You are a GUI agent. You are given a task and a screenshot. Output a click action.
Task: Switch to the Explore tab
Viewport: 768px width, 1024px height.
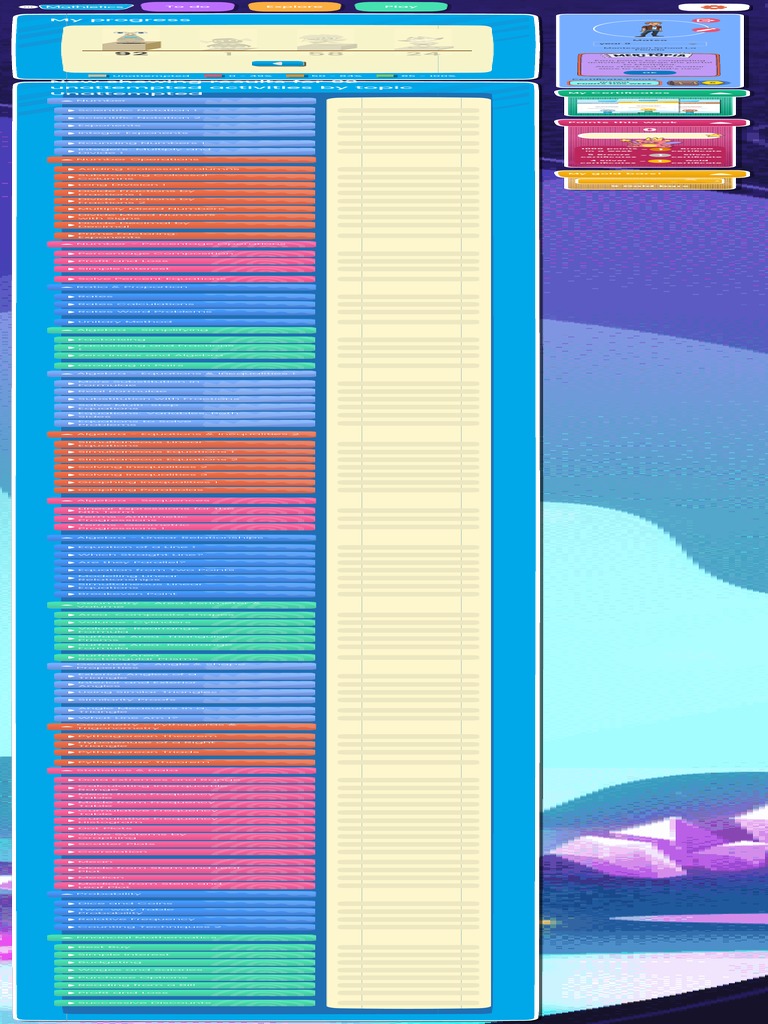coord(294,7)
